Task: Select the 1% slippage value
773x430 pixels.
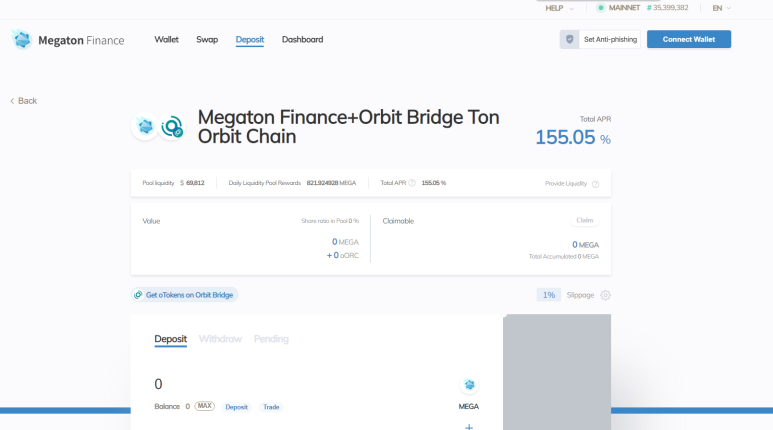Action: pos(549,295)
